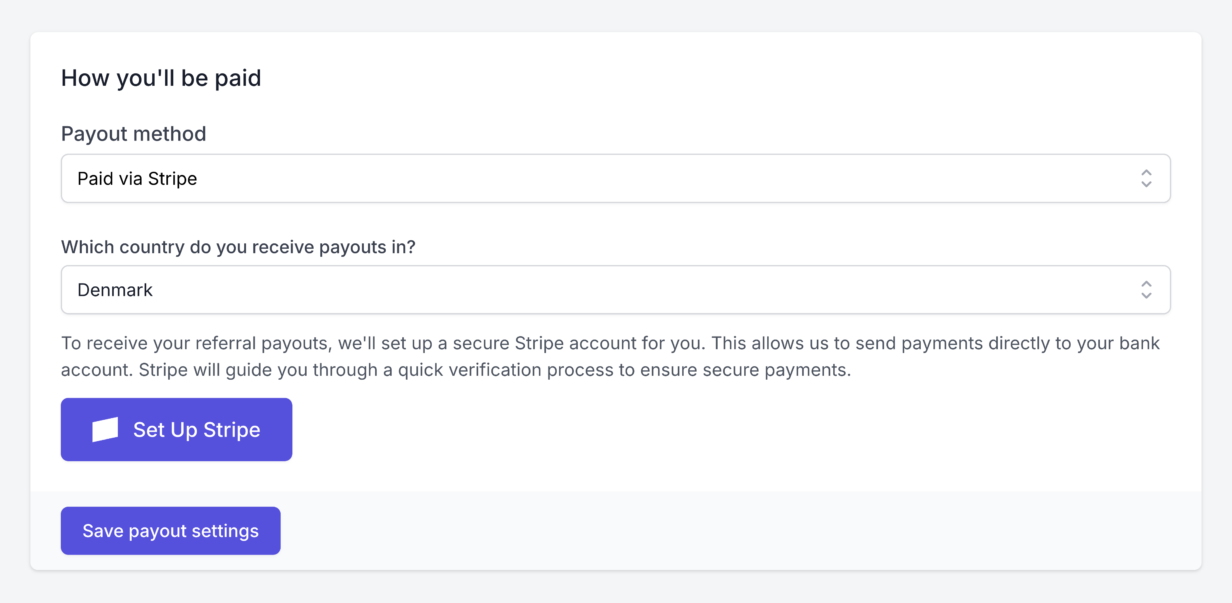Click the blank white area right of Set Up Stripe

[740, 430]
